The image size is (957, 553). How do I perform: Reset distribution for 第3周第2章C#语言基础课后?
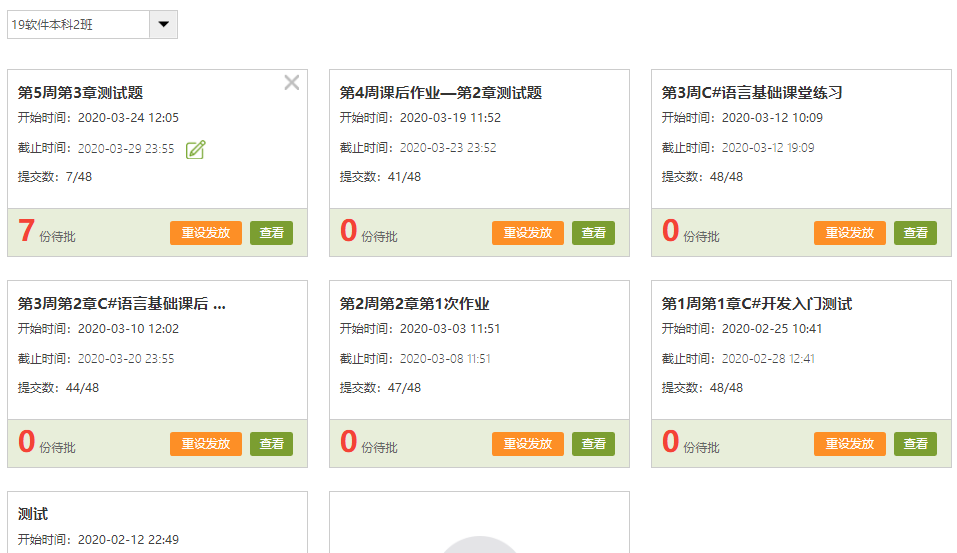[206, 444]
